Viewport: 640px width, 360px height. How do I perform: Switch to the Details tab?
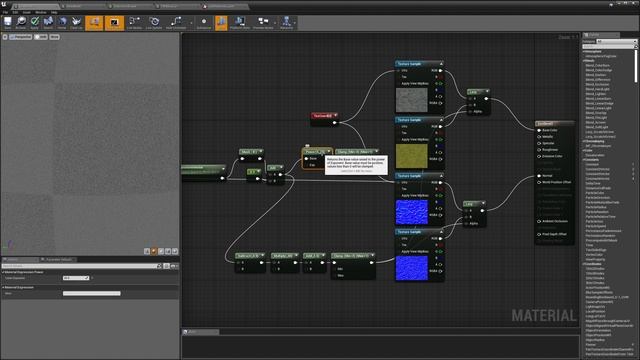coord(20,260)
